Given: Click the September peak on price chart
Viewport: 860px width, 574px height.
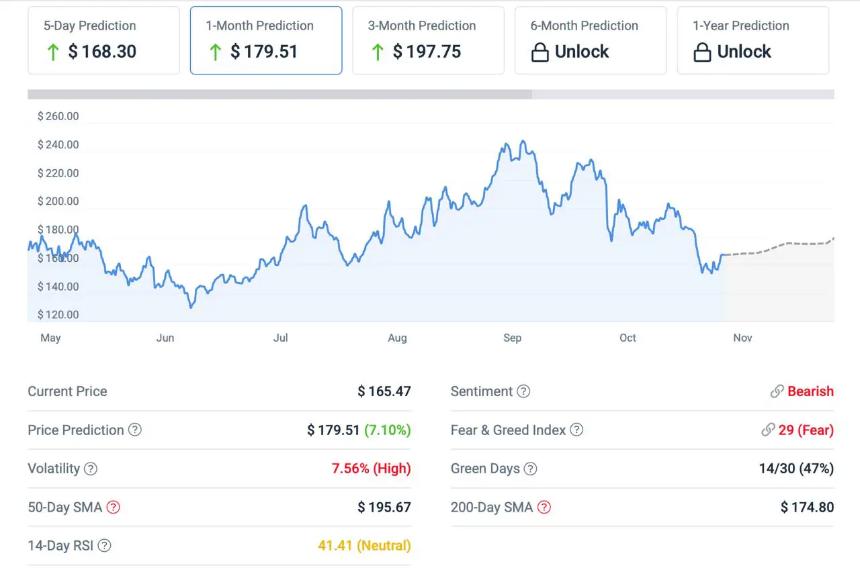Looking at the screenshot, I should pyautogui.click(x=510, y=143).
